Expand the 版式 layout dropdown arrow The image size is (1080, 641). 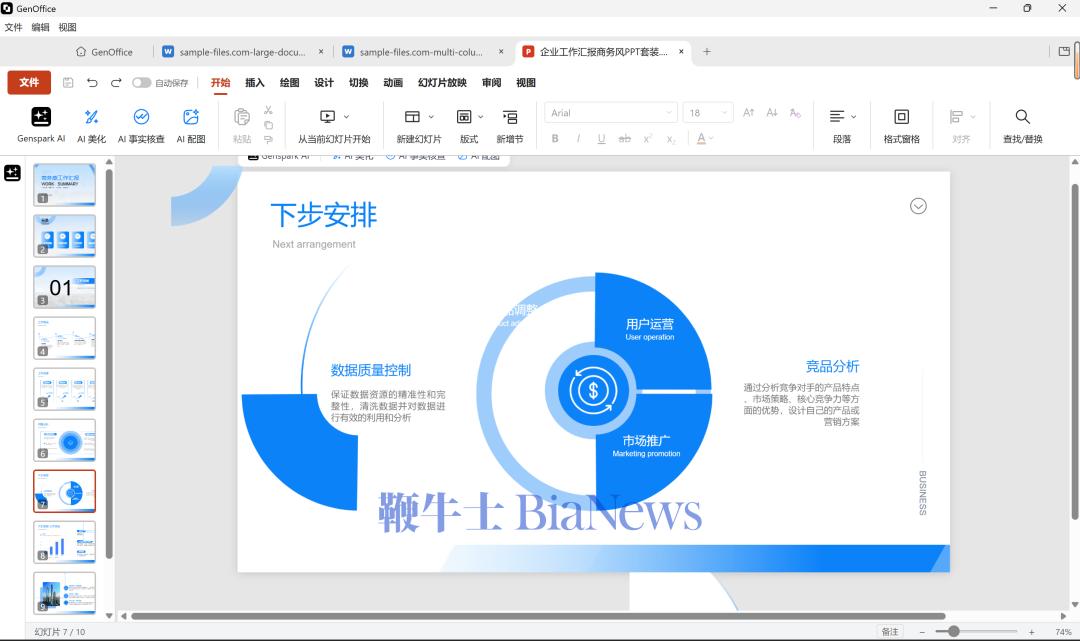[481, 116]
